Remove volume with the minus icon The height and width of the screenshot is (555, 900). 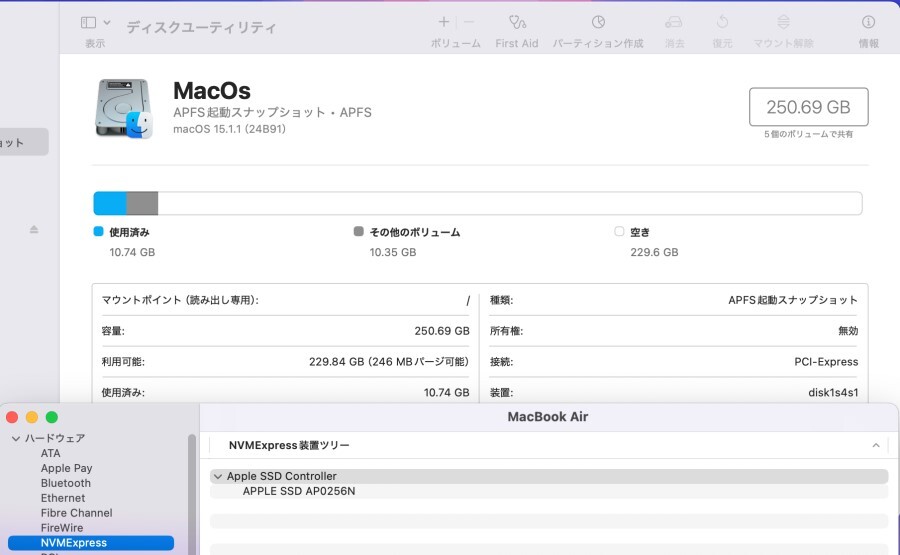click(x=469, y=22)
